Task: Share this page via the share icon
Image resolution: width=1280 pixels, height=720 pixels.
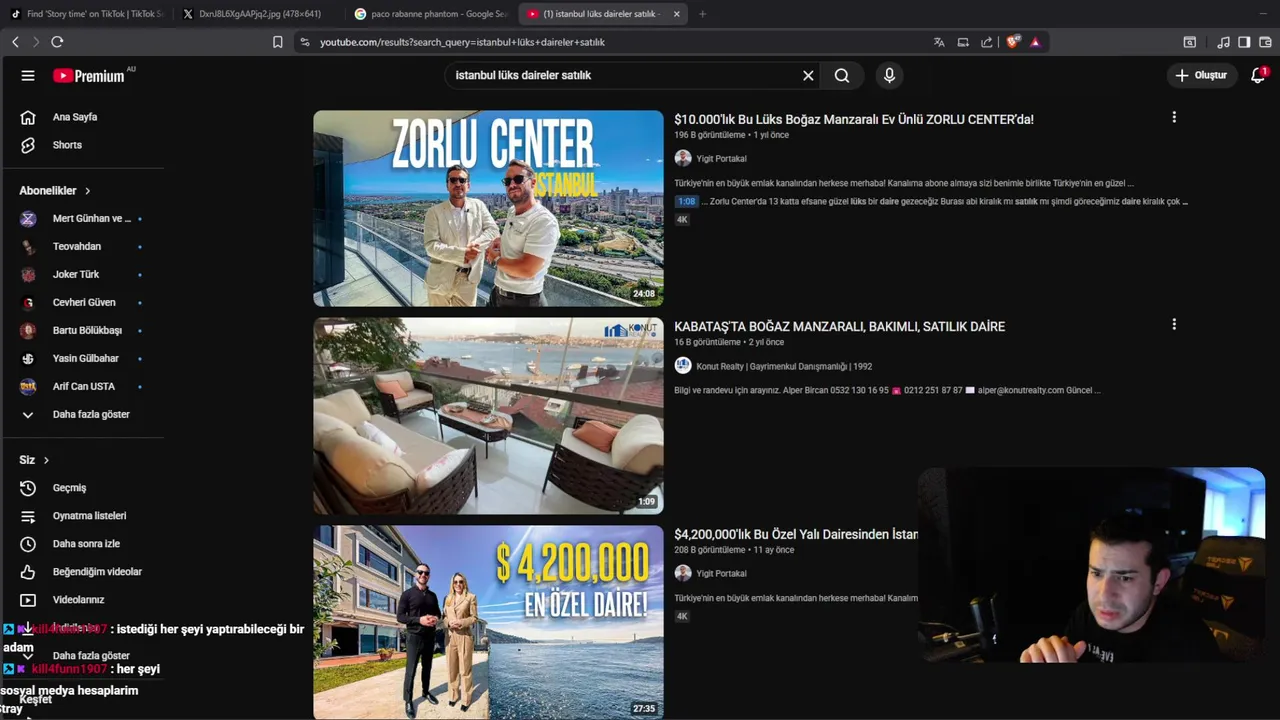Action: [x=987, y=42]
